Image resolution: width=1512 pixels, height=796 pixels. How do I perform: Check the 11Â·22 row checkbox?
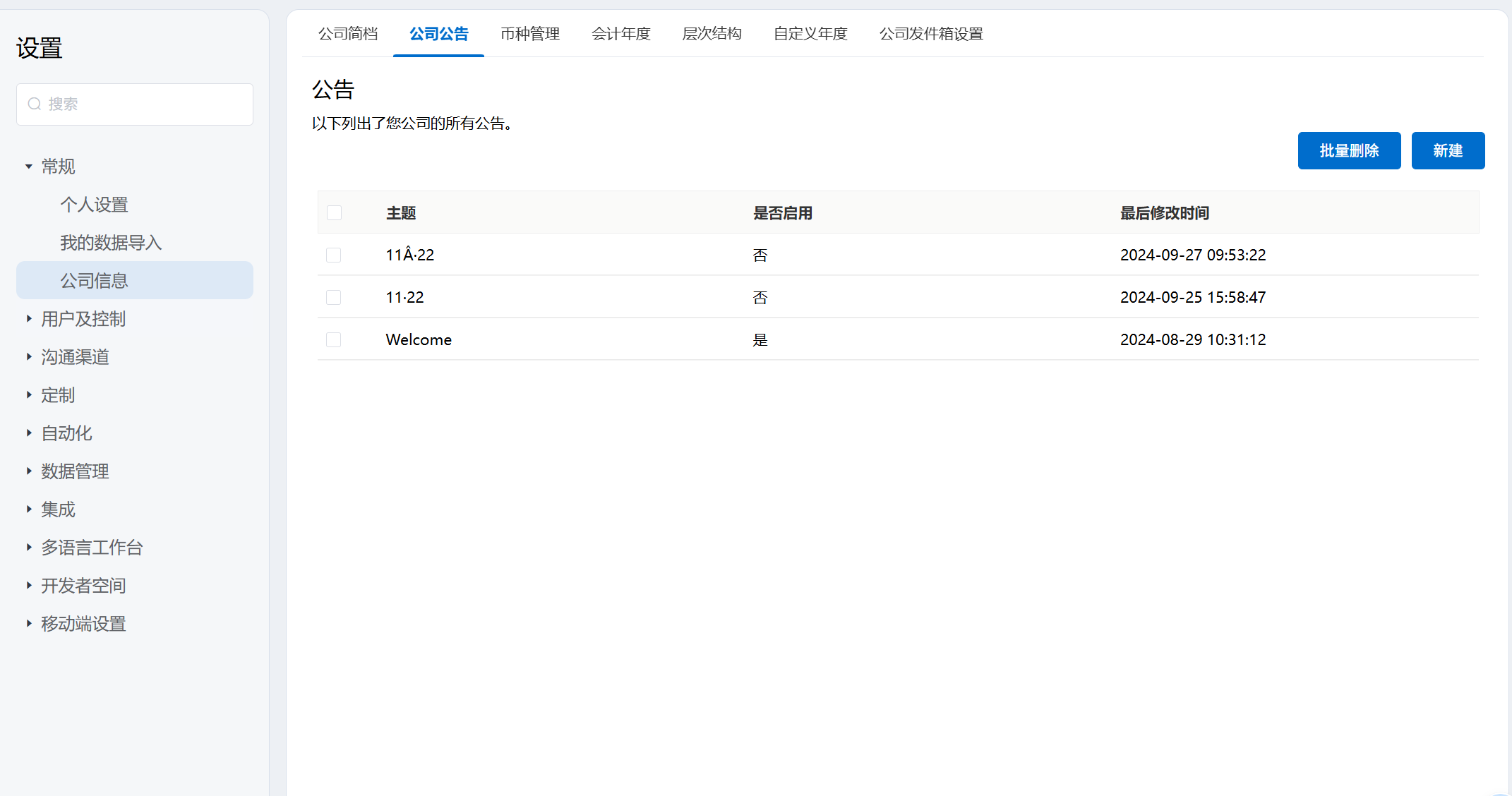(334, 255)
